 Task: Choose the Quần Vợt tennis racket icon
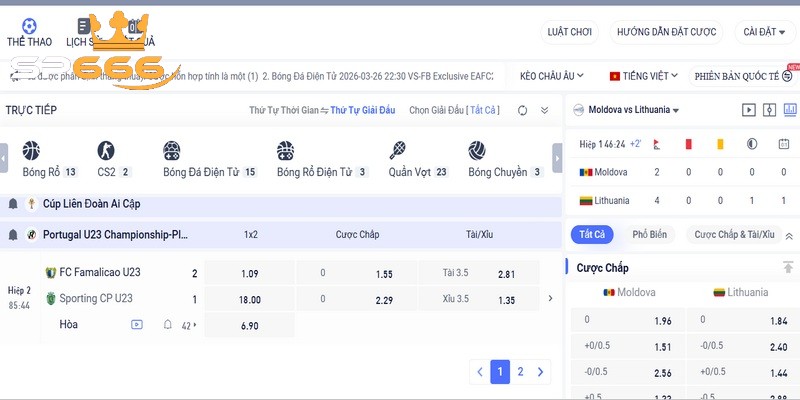tap(398, 151)
